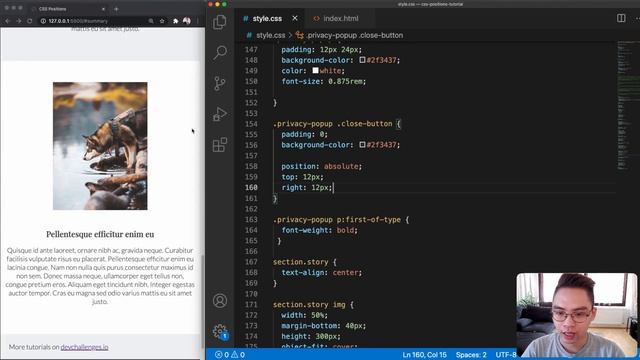
Task: Open the Accounts menu icon
Action: [220, 301]
